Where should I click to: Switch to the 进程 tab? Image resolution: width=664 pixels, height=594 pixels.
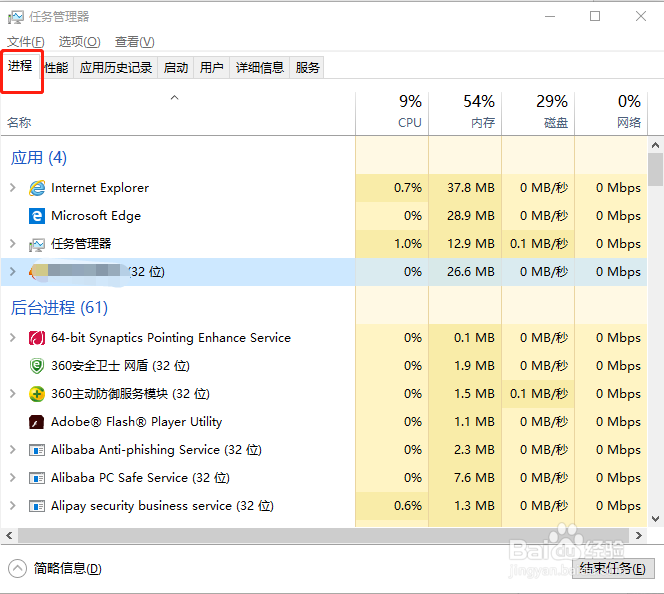[x=20, y=66]
